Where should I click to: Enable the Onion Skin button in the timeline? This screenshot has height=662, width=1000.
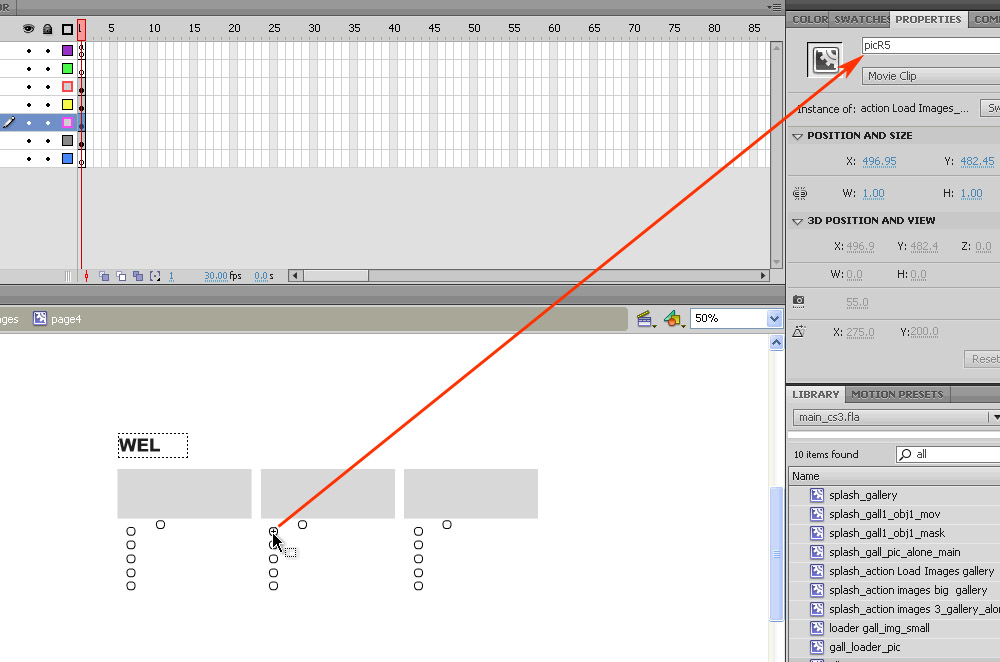[x=103, y=276]
